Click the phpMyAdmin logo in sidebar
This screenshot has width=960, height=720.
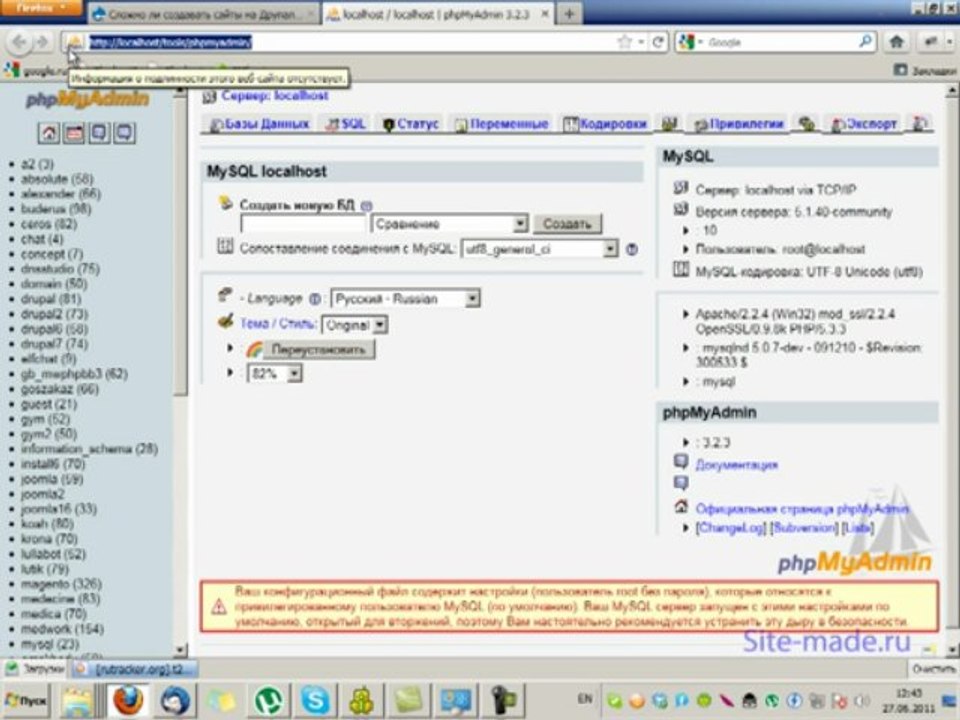(x=87, y=99)
